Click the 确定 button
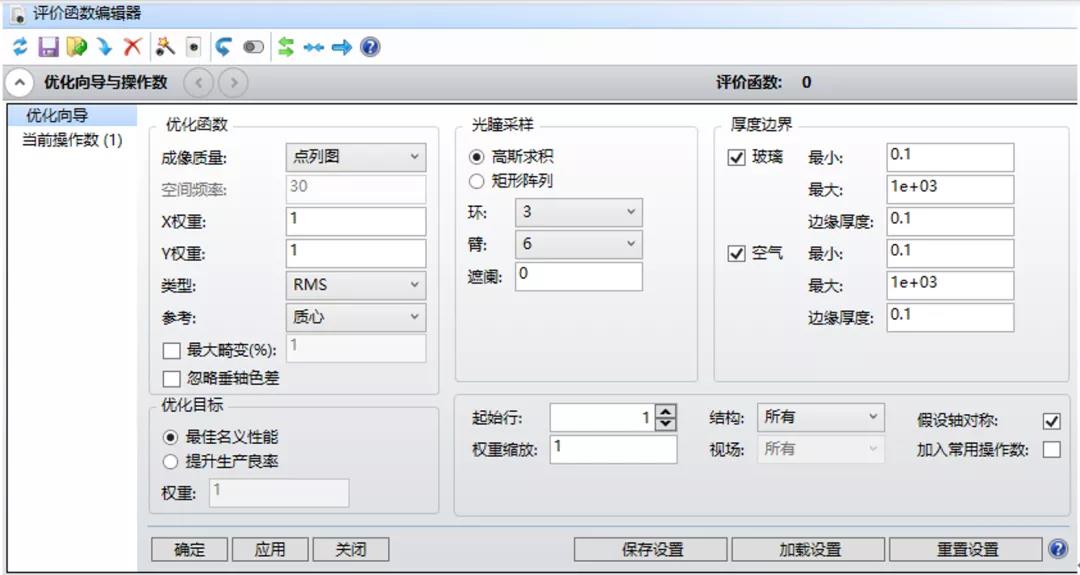 coord(189,550)
